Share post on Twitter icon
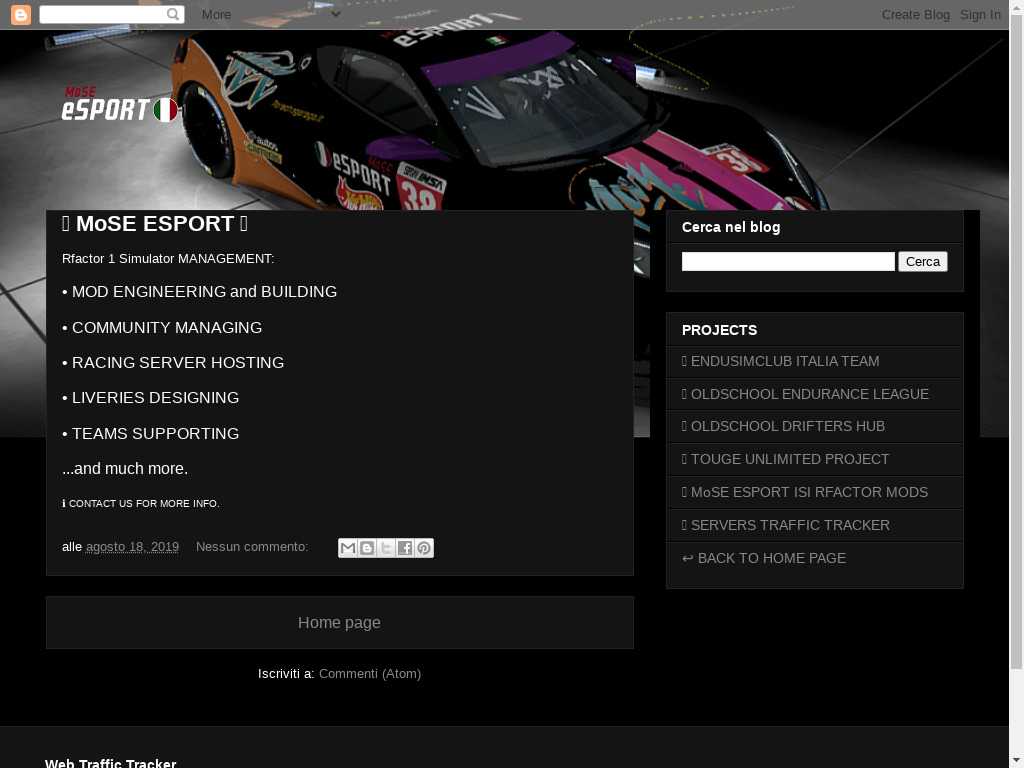Screen dimensions: 1024x768 [x=386, y=548]
